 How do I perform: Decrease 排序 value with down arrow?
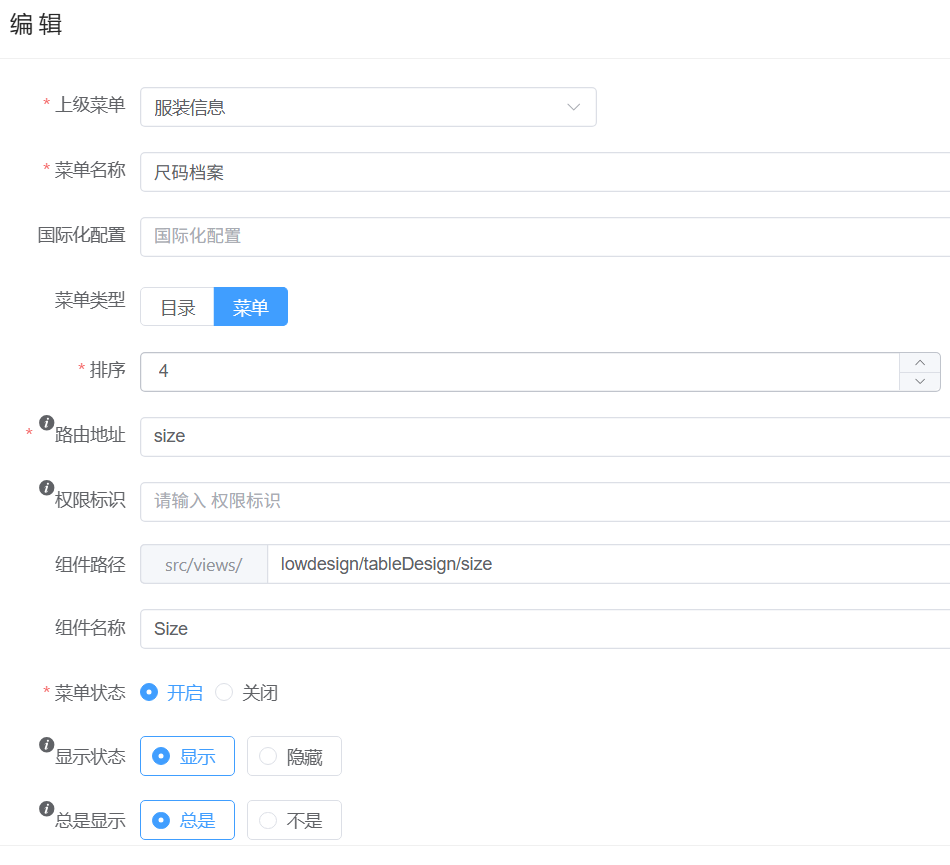920,381
